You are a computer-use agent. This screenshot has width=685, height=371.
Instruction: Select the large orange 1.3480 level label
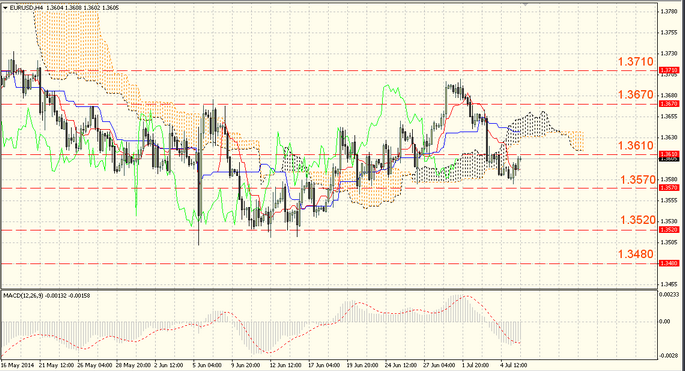[x=636, y=254]
